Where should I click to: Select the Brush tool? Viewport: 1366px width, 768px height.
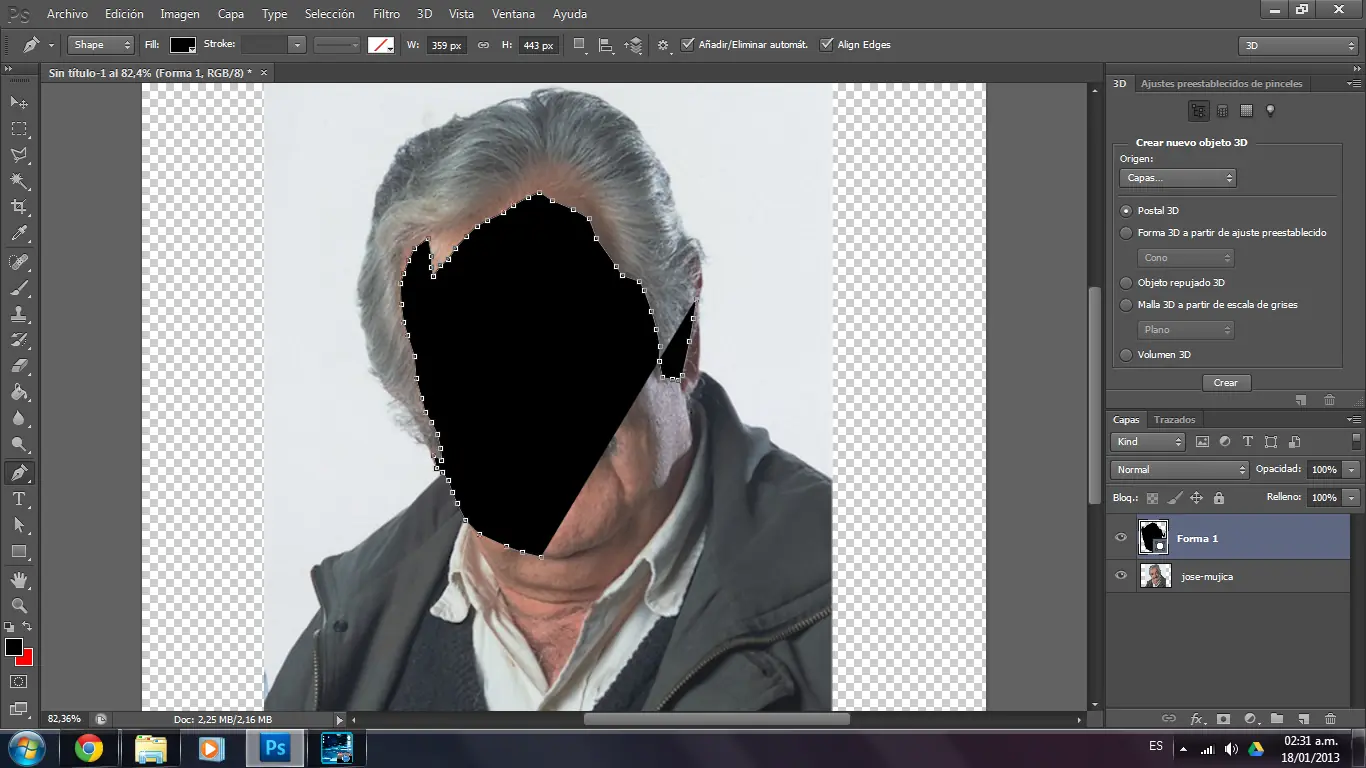(x=19, y=288)
